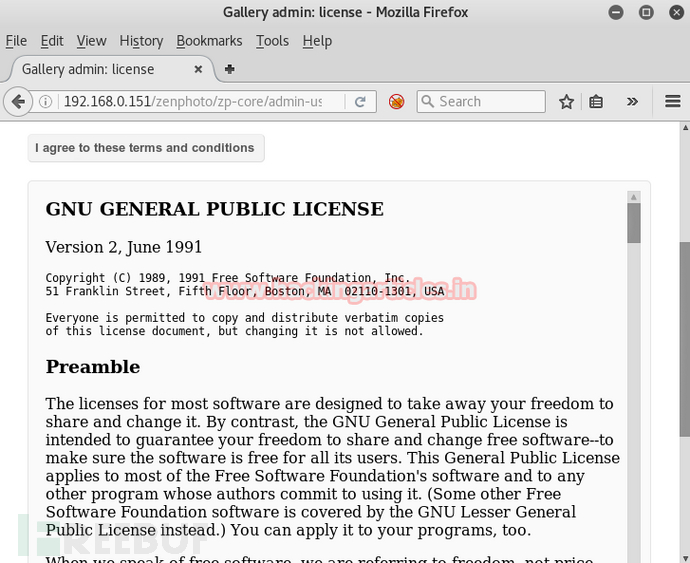
Task: Click the GNU GENERAL PUBLIC LICENSE heading
Action: (x=214, y=209)
